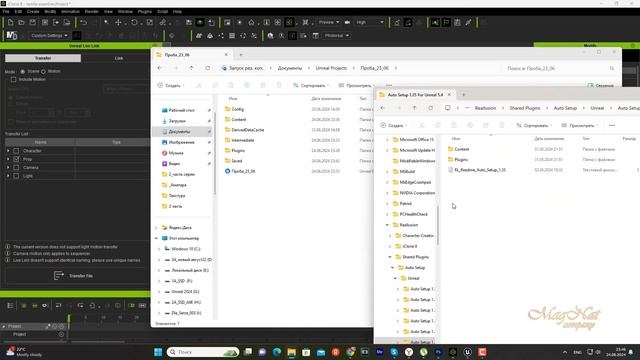Viewport: 640px width, 360px height.
Task: Select the Shared Plugins folder in tree
Action: pyautogui.click(x=415, y=257)
